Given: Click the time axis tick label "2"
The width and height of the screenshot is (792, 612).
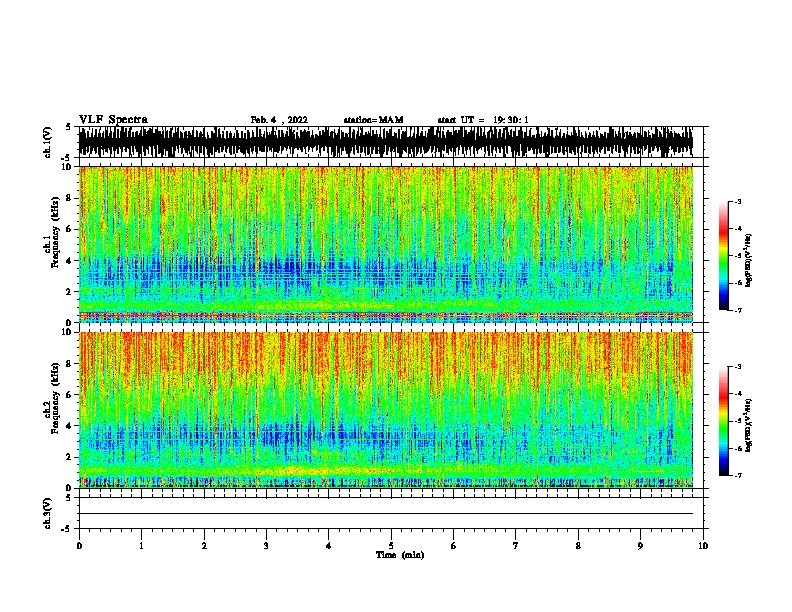Looking at the screenshot, I should (x=204, y=546).
